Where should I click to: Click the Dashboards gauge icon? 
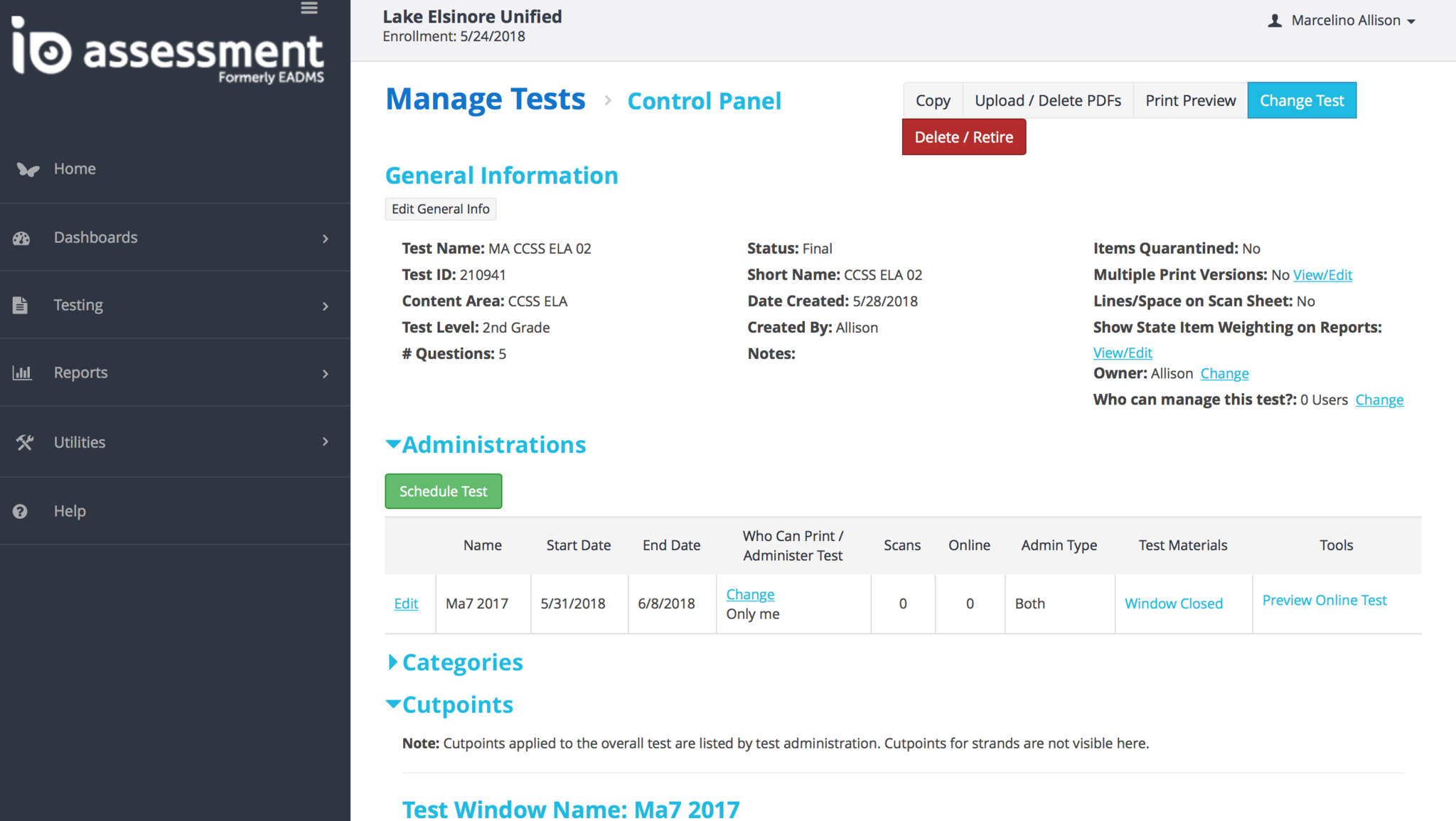tap(21, 238)
